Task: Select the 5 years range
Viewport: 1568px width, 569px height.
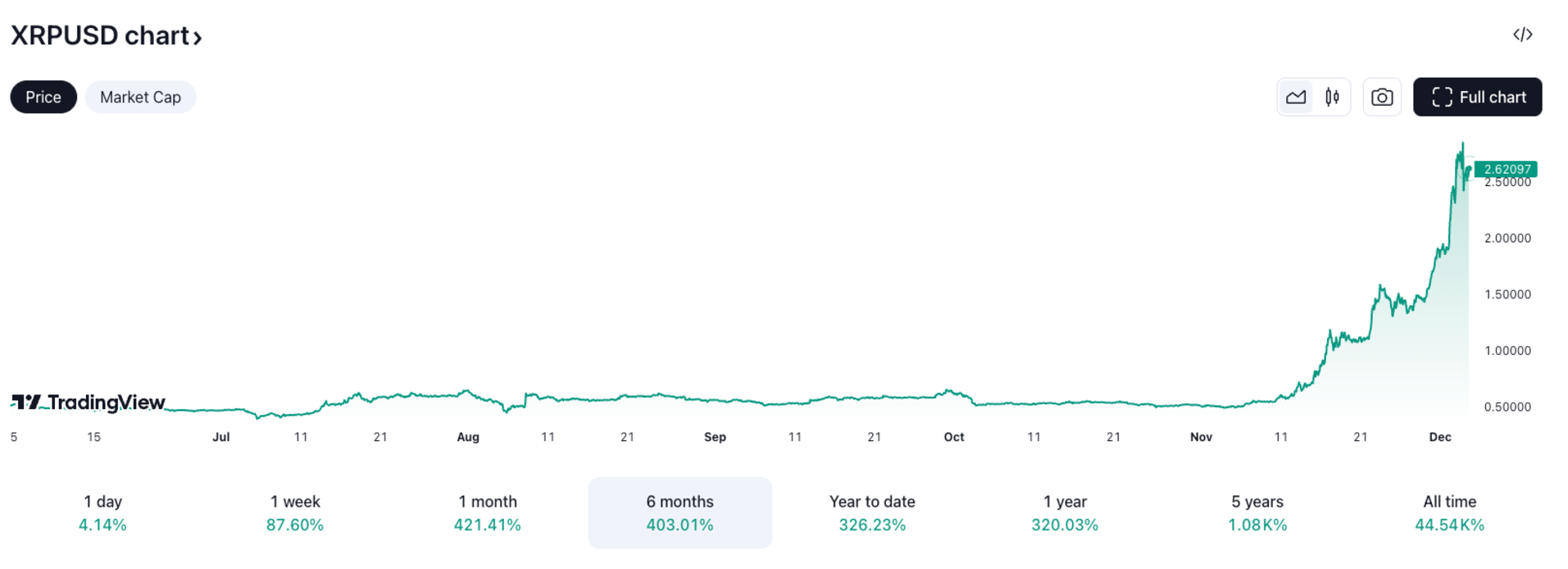Action: (x=1257, y=512)
